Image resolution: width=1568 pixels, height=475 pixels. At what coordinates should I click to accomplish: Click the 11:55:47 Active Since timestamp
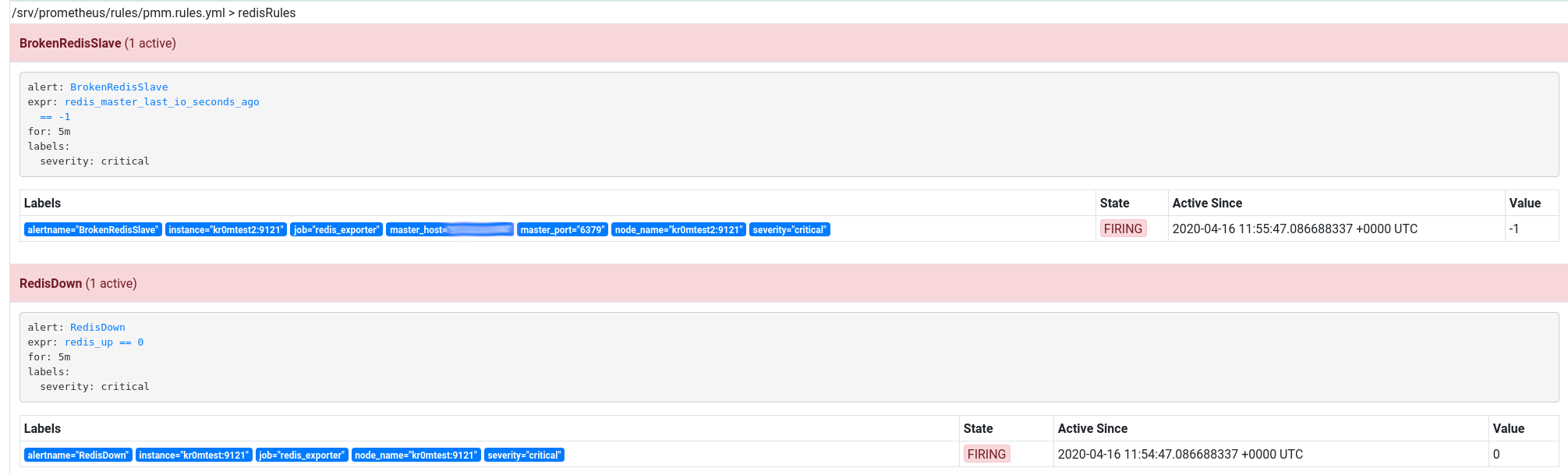click(1294, 229)
